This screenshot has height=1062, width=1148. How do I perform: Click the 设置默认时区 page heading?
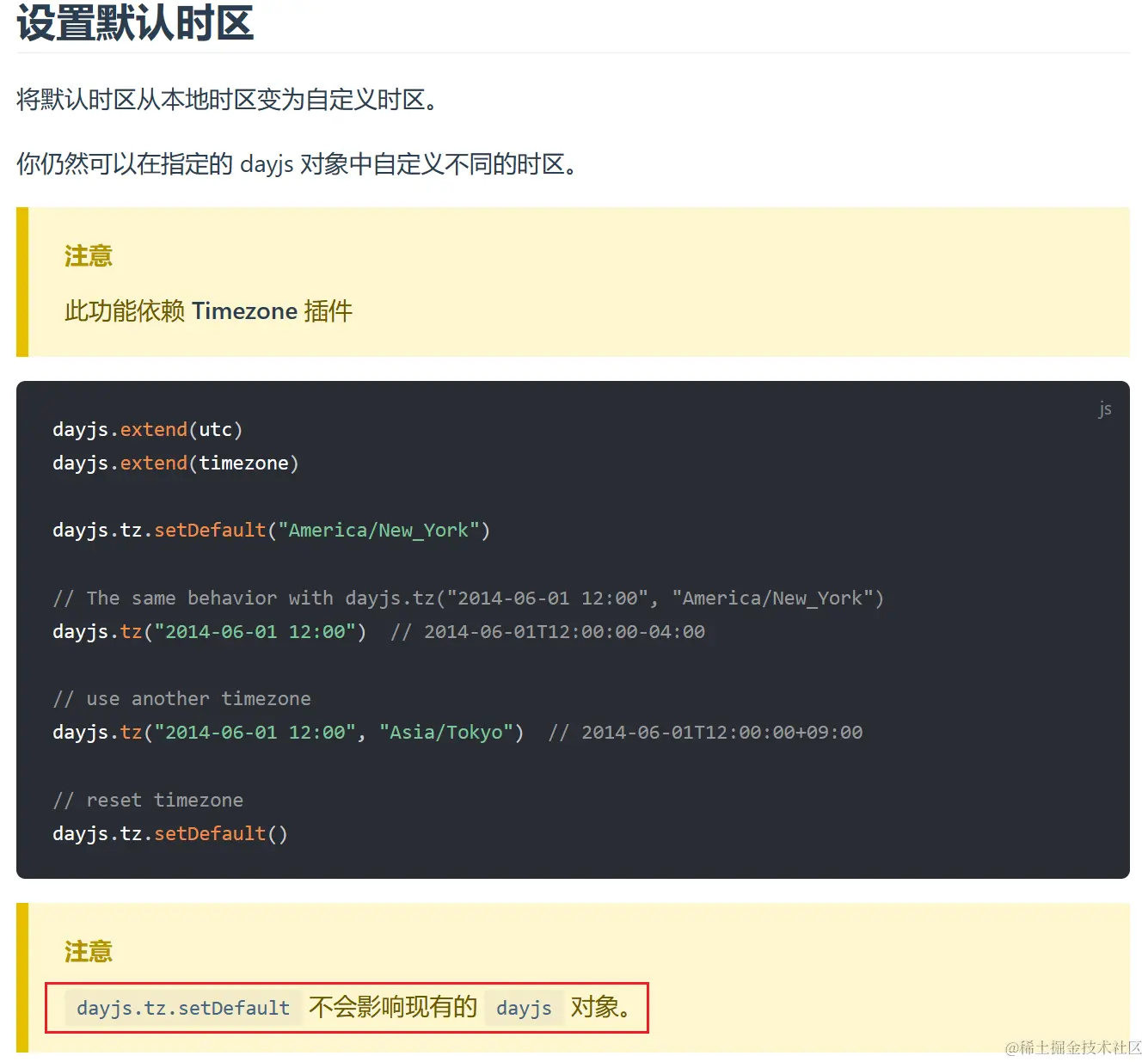[133, 24]
